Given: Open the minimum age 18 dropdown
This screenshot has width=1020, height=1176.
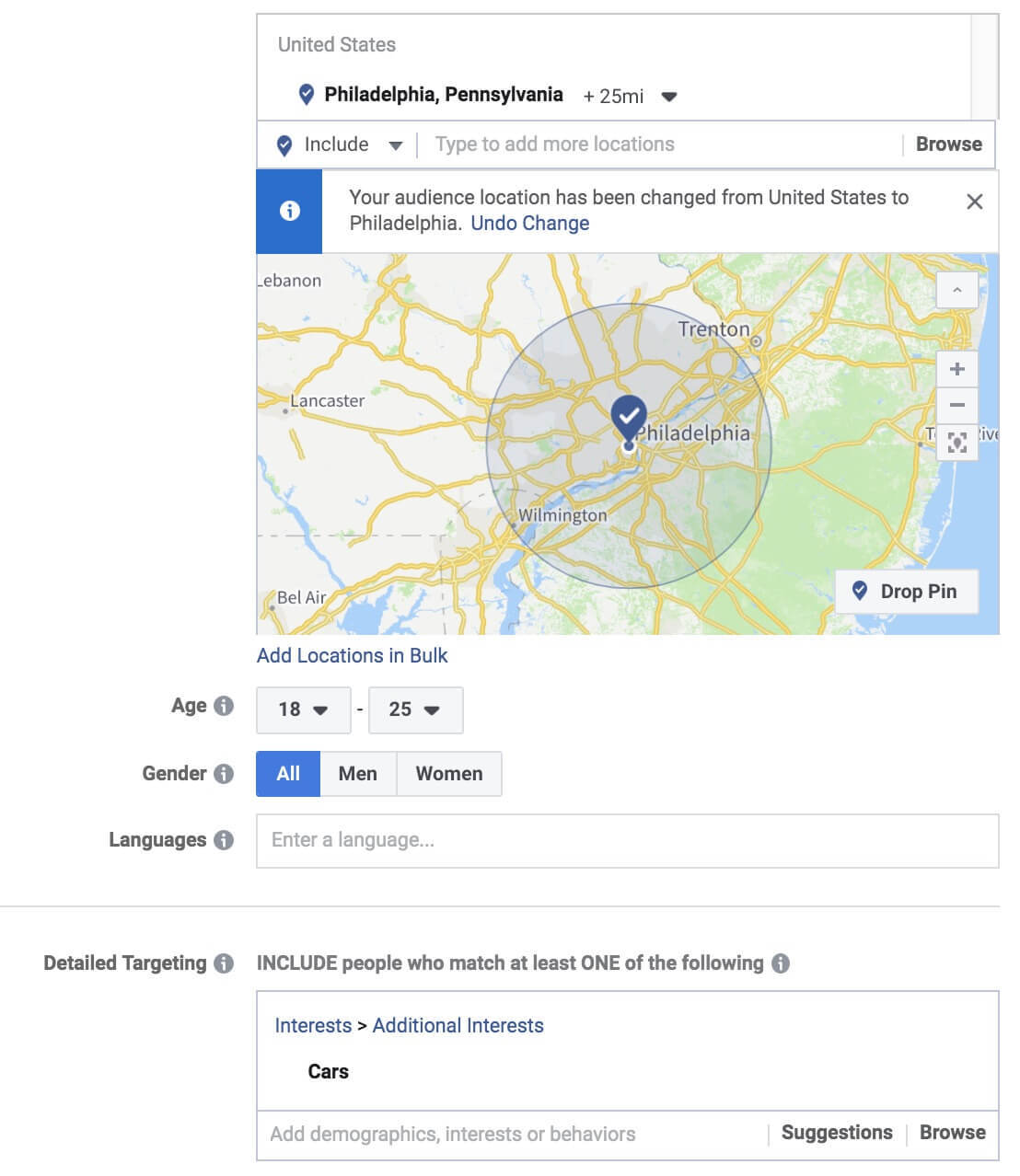Looking at the screenshot, I should pos(303,709).
